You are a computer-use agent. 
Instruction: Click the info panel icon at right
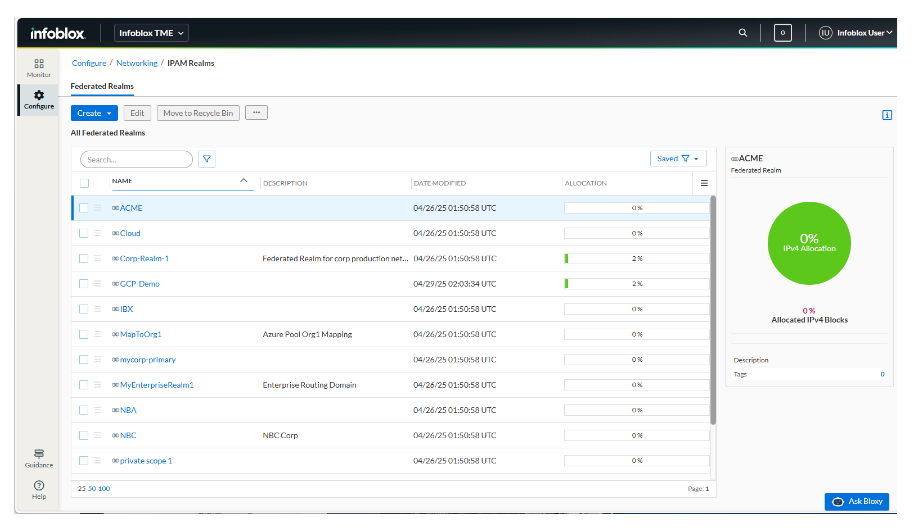(x=886, y=115)
